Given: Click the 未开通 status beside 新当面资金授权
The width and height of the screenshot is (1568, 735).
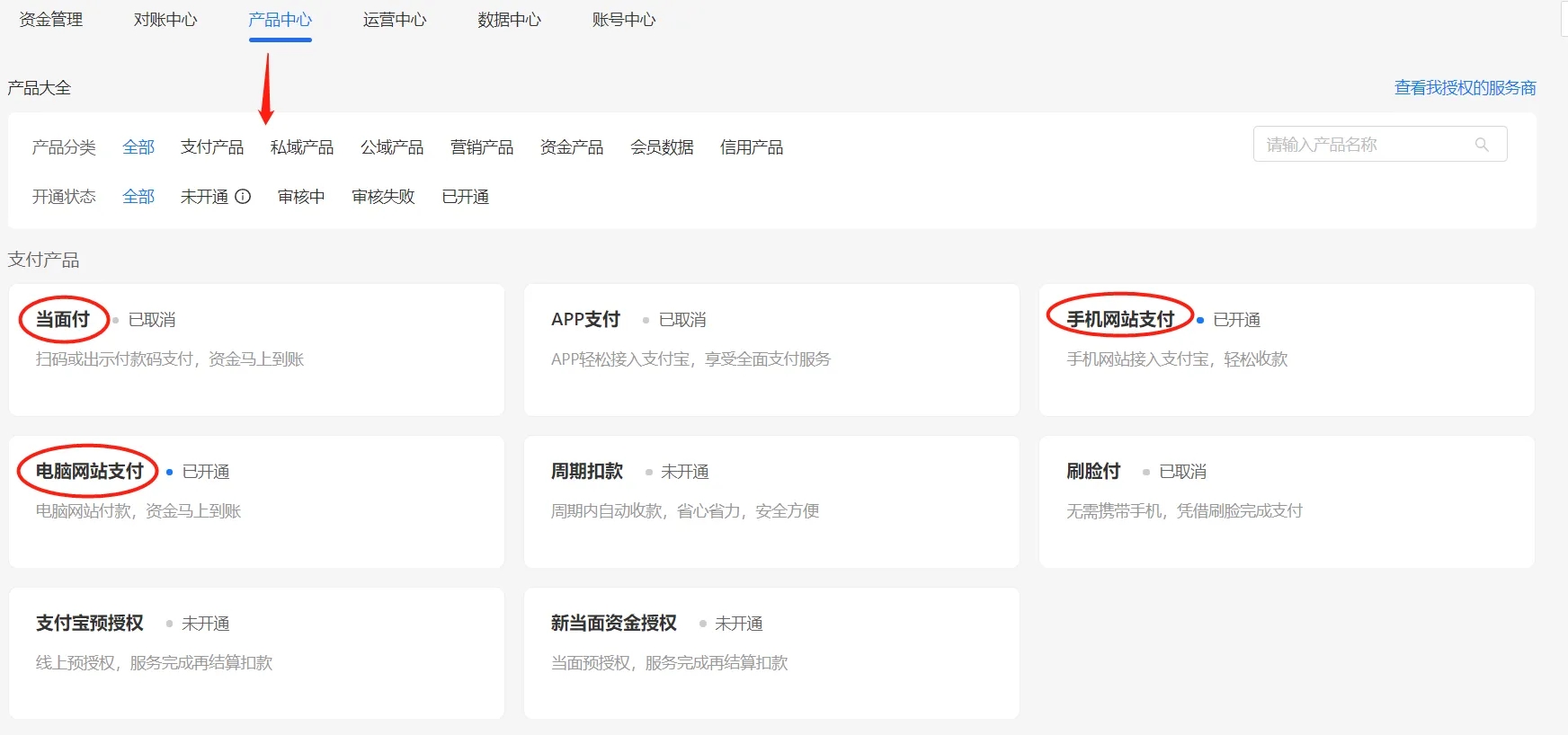Looking at the screenshot, I should (739, 624).
